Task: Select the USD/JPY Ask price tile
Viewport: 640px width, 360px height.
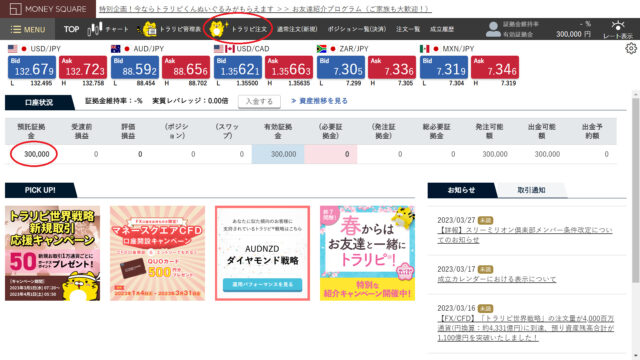Action: pos(83,67)
